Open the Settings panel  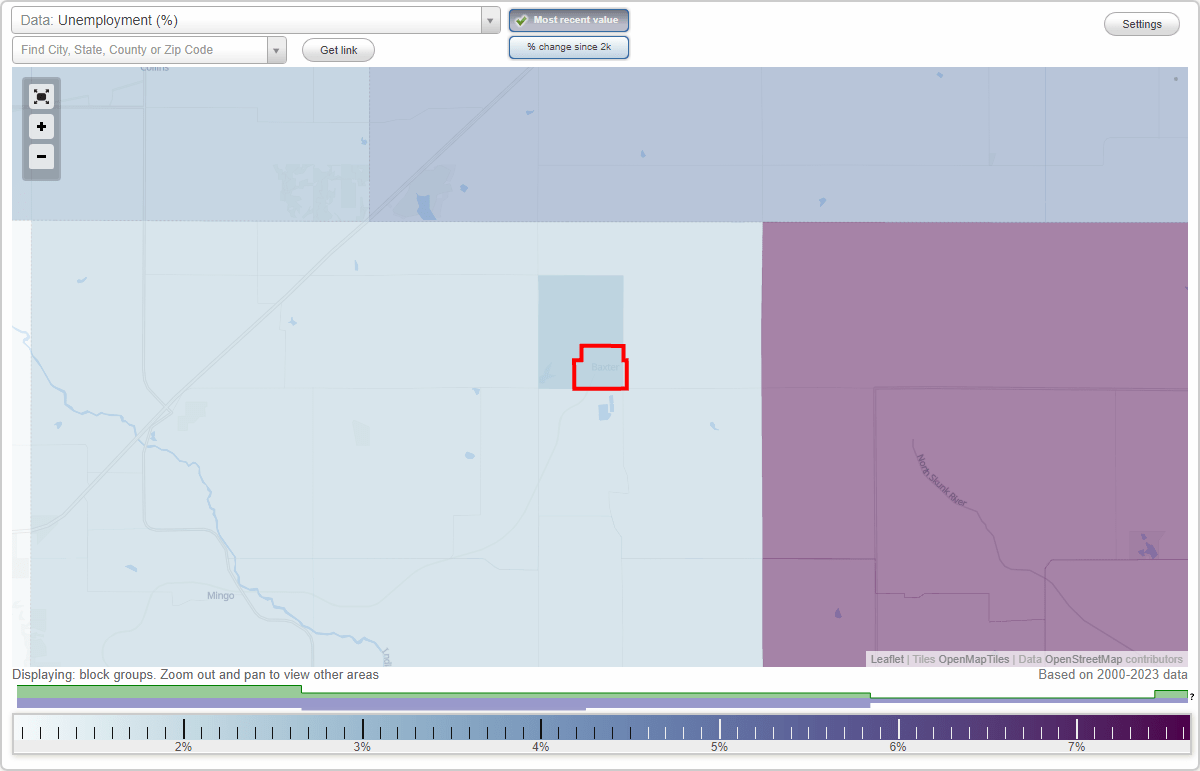[x=1141, y=23]
